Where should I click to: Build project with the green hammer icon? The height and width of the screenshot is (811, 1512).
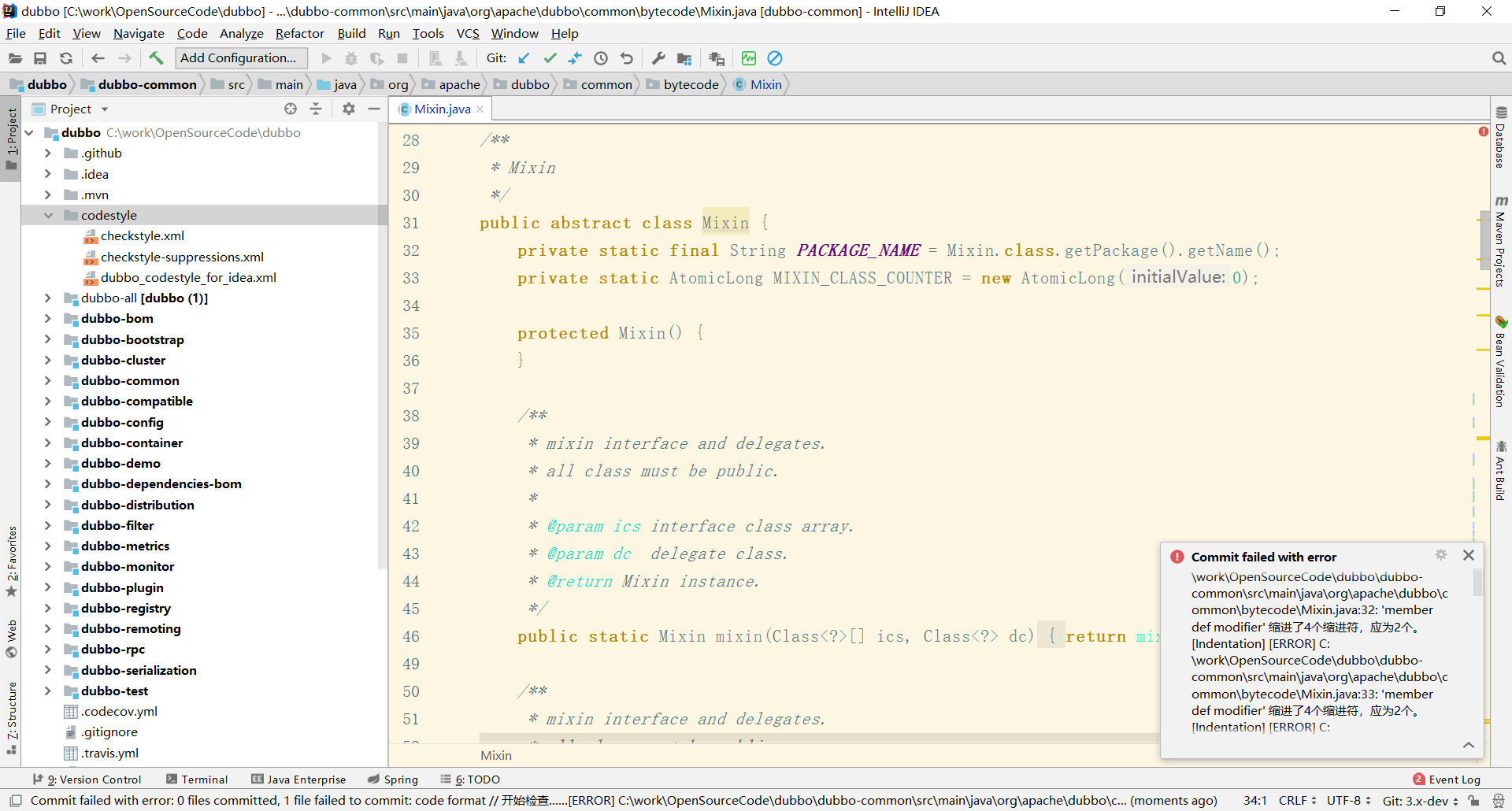pyautogui.click(x=156, y=58)
